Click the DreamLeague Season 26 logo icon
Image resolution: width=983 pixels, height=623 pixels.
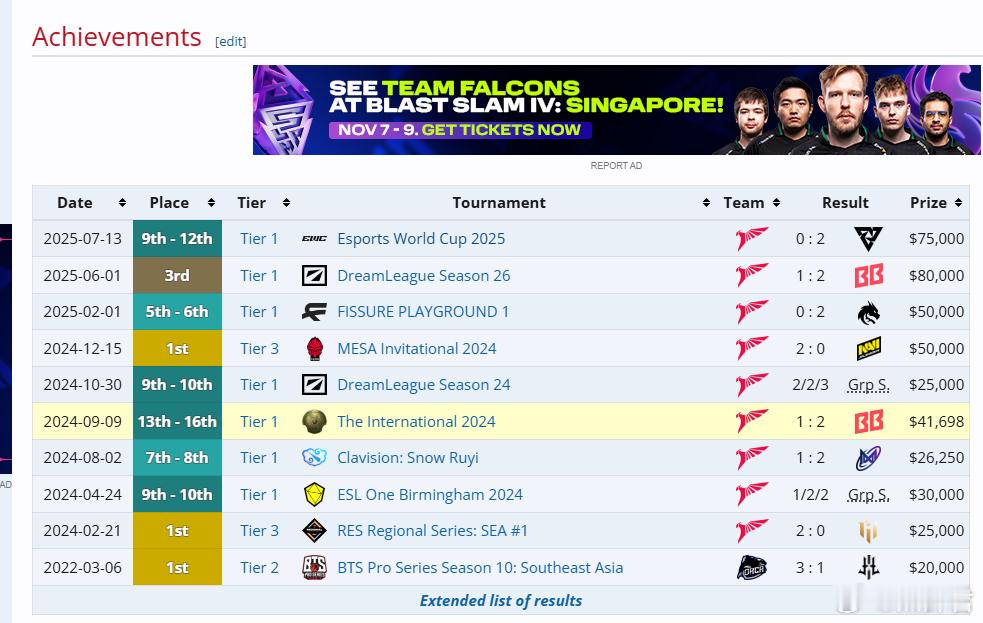coord(314,275)
